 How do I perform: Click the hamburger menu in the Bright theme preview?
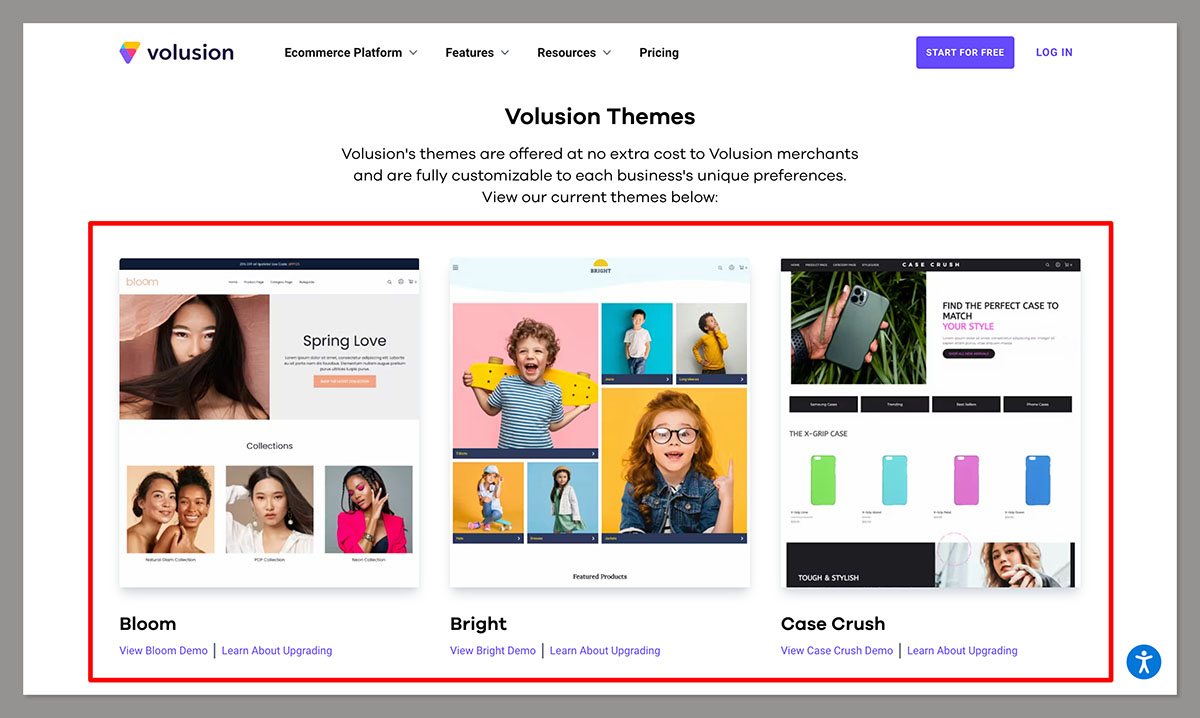pos(456,266)
